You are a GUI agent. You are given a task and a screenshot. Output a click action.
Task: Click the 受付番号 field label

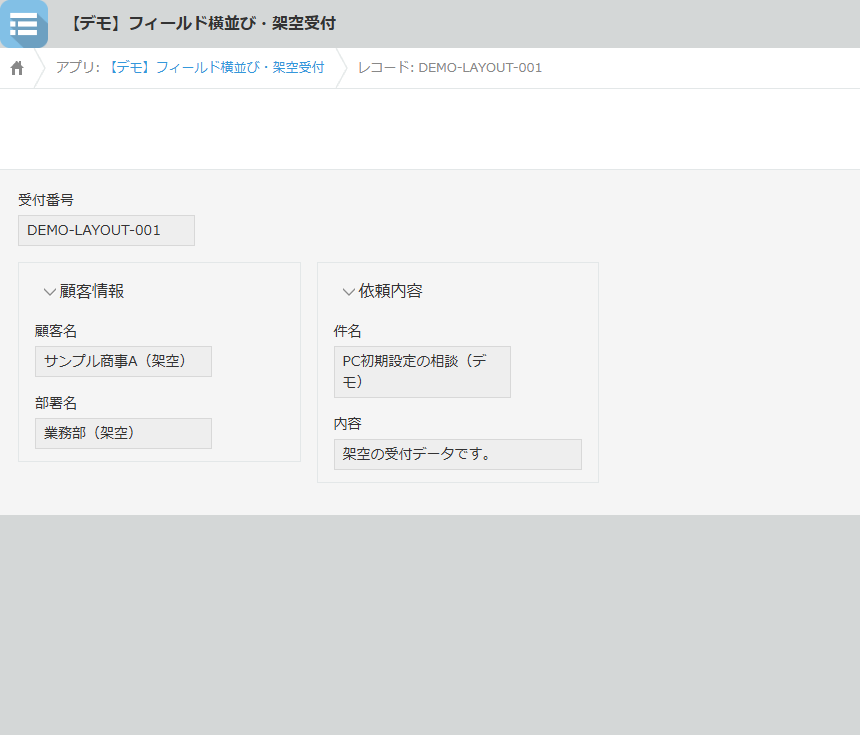[46, 200]
